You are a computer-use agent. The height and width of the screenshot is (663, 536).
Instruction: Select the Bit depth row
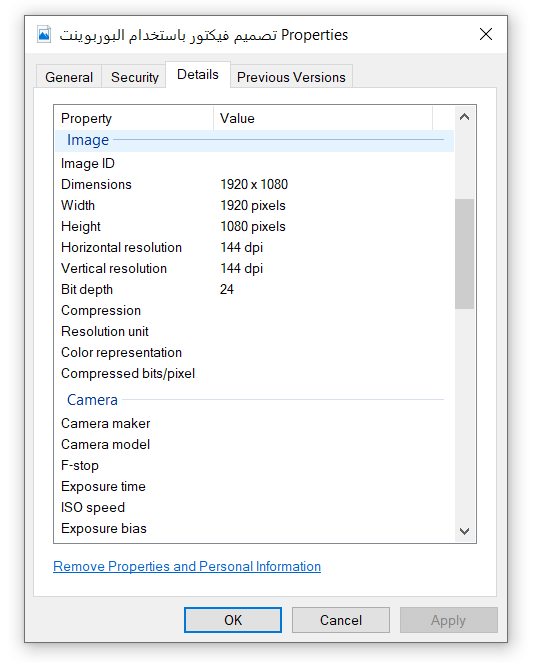254,289
